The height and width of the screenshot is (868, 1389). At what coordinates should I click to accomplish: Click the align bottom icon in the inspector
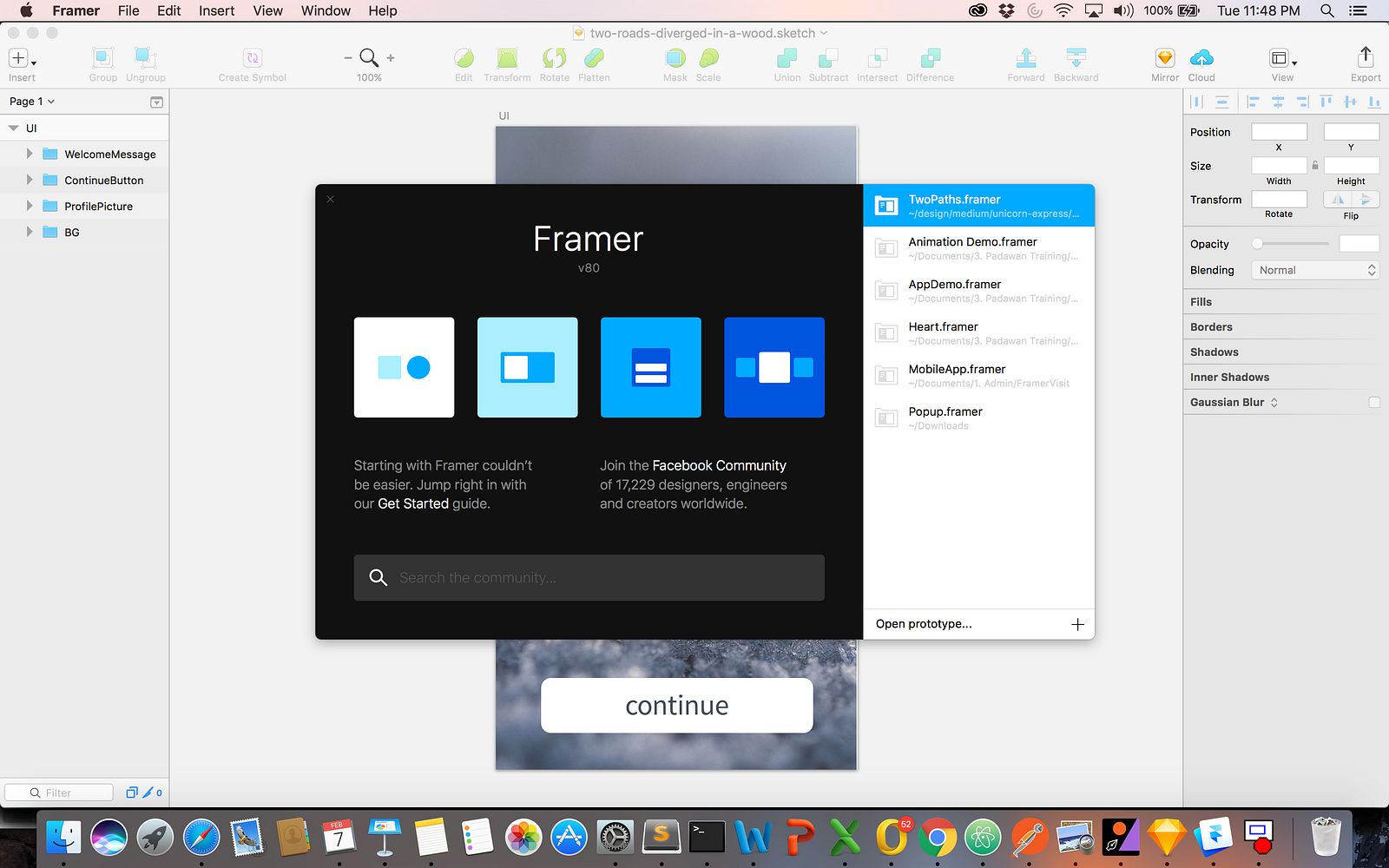[x=1374, y=102]
